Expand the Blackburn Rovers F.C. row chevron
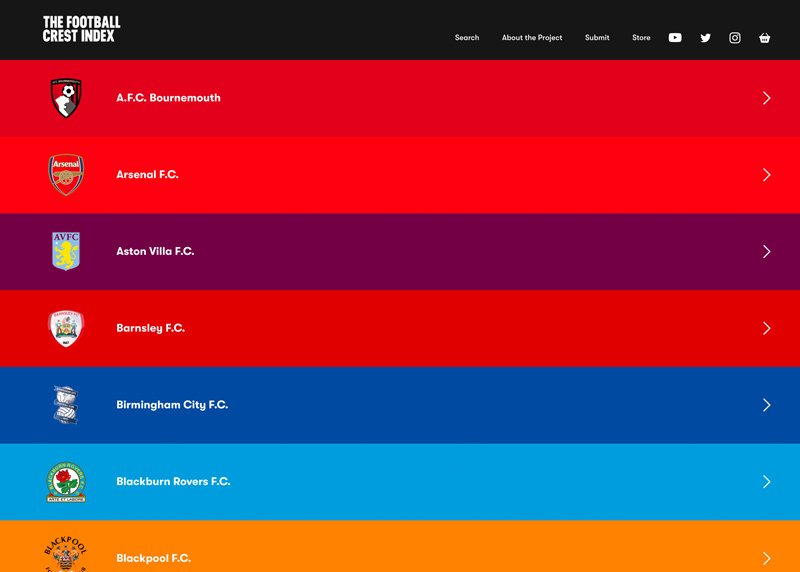 click(x=766, y=482)
